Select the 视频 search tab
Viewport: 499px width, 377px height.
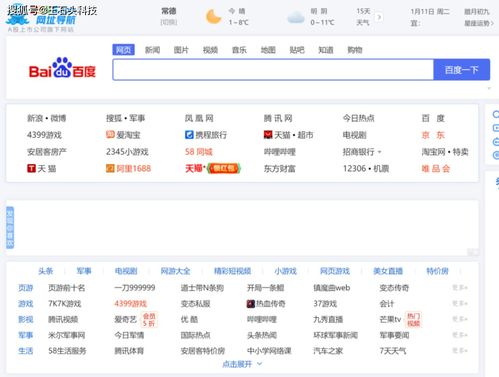210,50
